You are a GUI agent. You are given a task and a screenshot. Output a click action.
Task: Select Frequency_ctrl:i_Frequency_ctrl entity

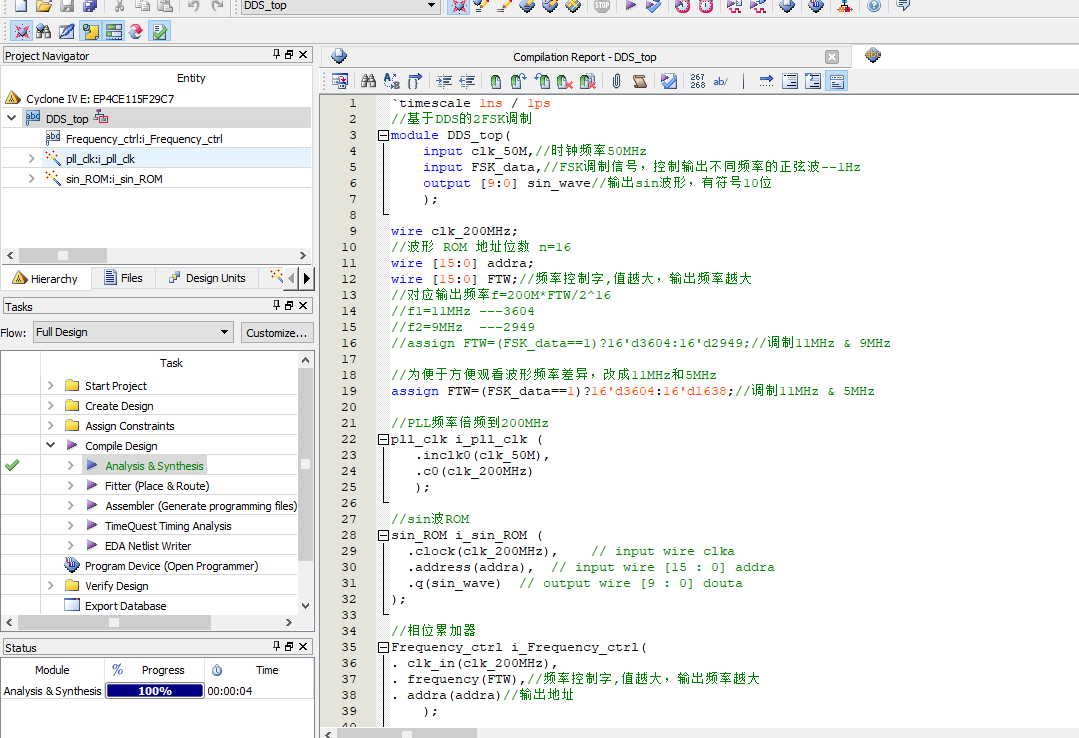[144, 138]
